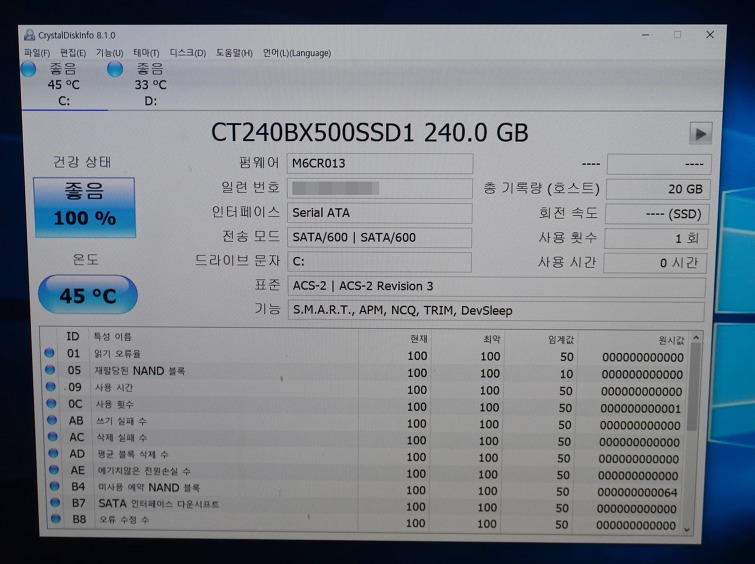Click the top-right ---- empty value field
The height and width of the screenshot is (564, 755).
coord(659,164)
